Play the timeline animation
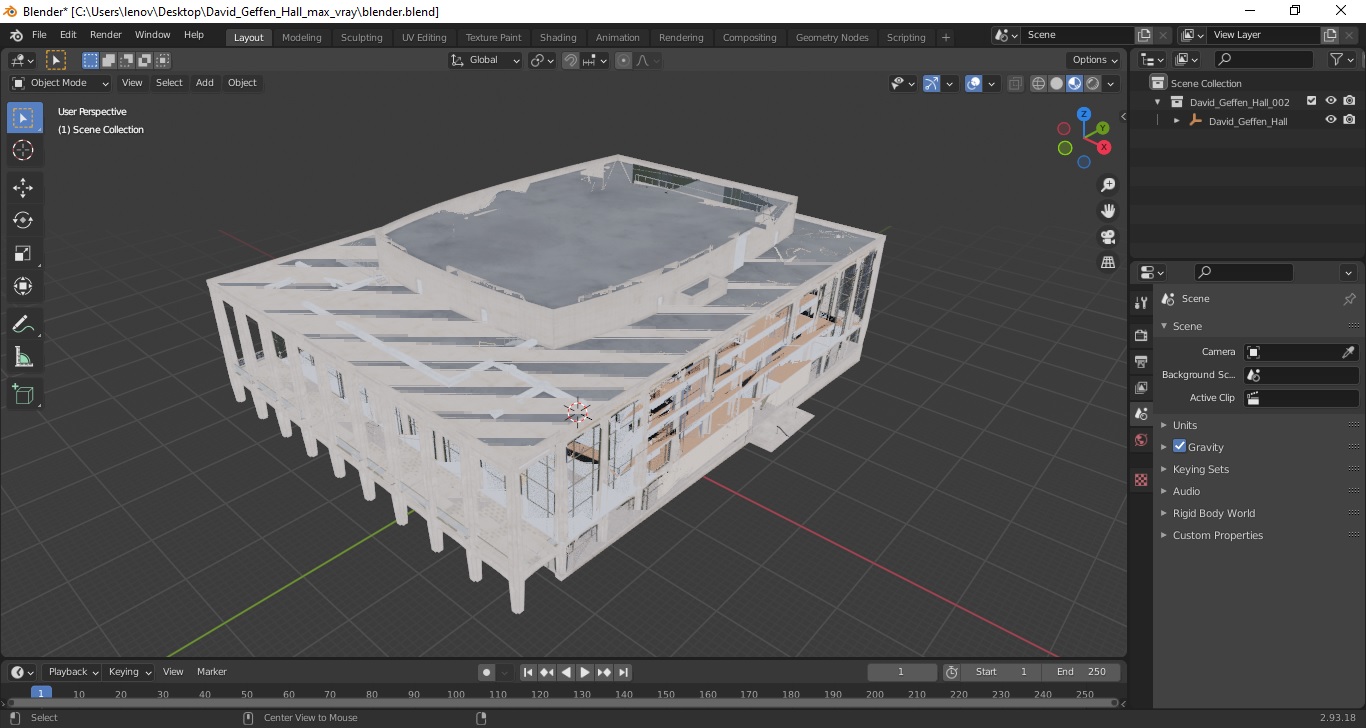1366x728 pixels. [585, 672]
